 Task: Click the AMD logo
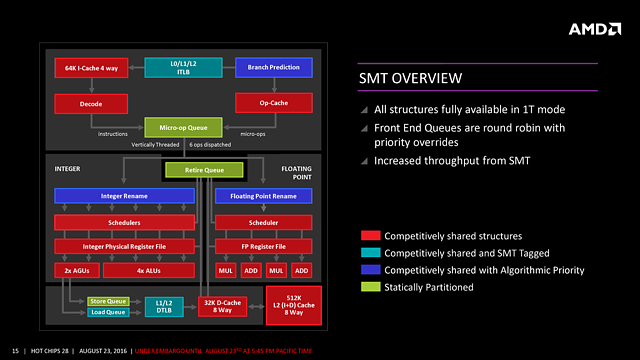pyautogui.click(x=595, y=29)
